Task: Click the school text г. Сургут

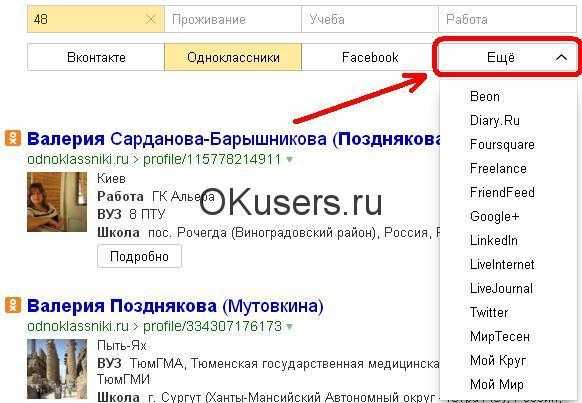Action: click(175, 397)
